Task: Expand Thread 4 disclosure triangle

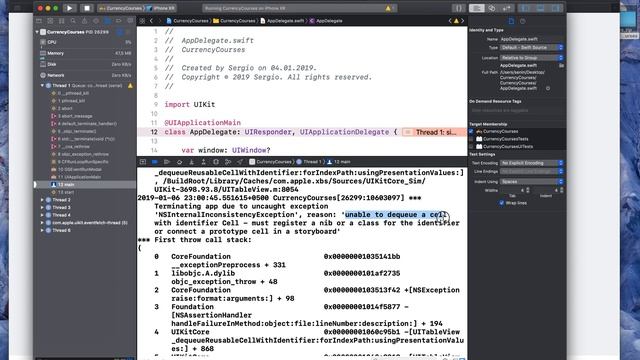Action: pos(42,215)
